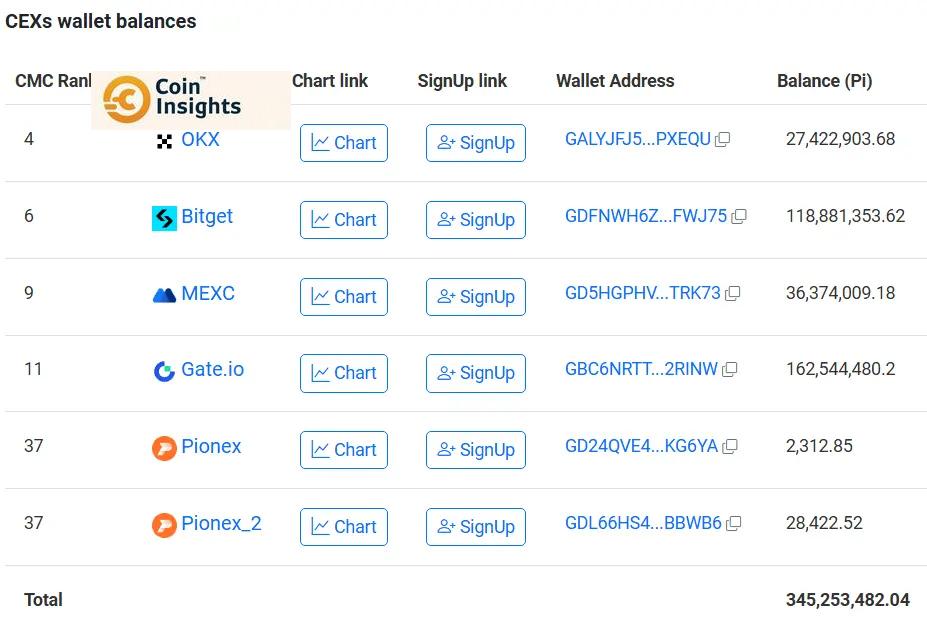
Task: Open Chart for OKX row
Action: 343,143
